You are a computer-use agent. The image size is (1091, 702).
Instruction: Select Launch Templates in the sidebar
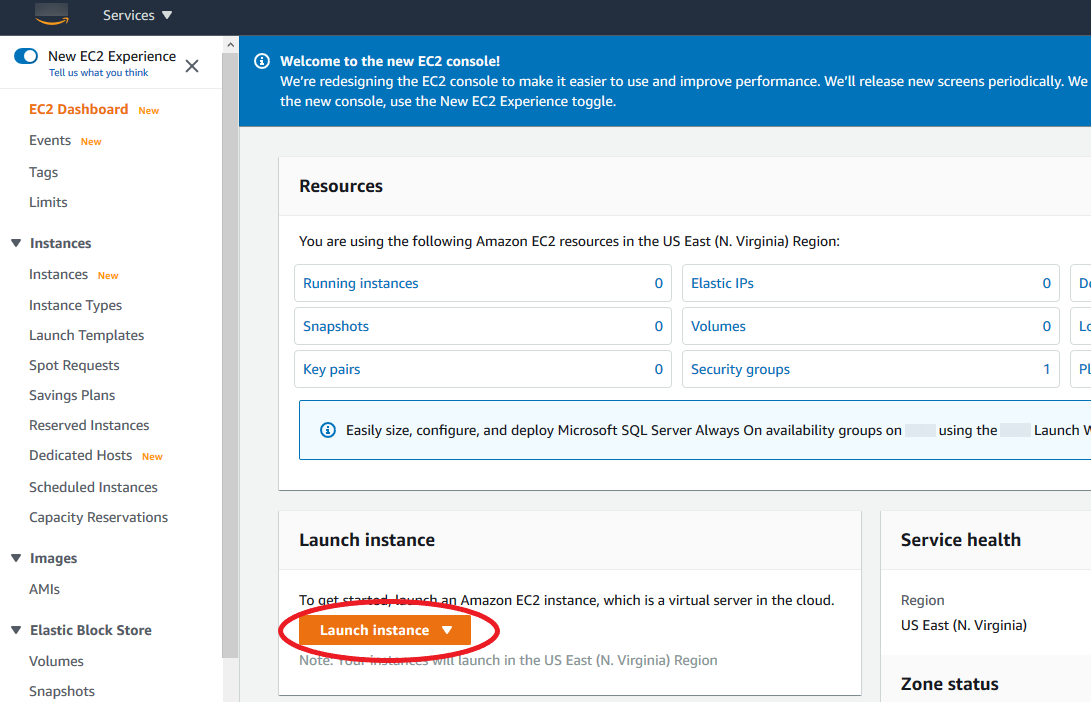pyautogui.click(x=86, y=335)
